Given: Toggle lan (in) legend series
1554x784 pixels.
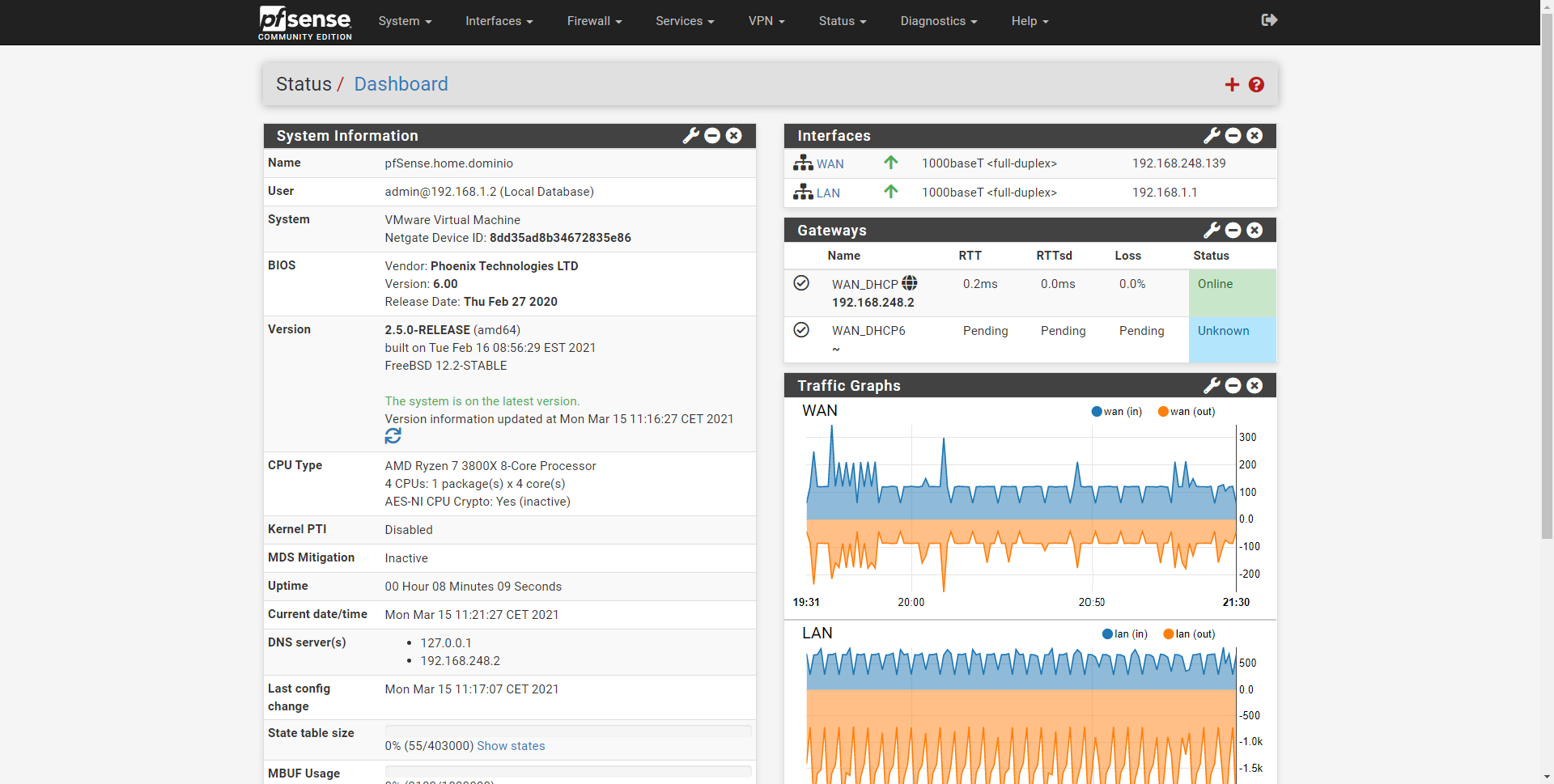Looking at the screenshot, I should [1124, 634].
